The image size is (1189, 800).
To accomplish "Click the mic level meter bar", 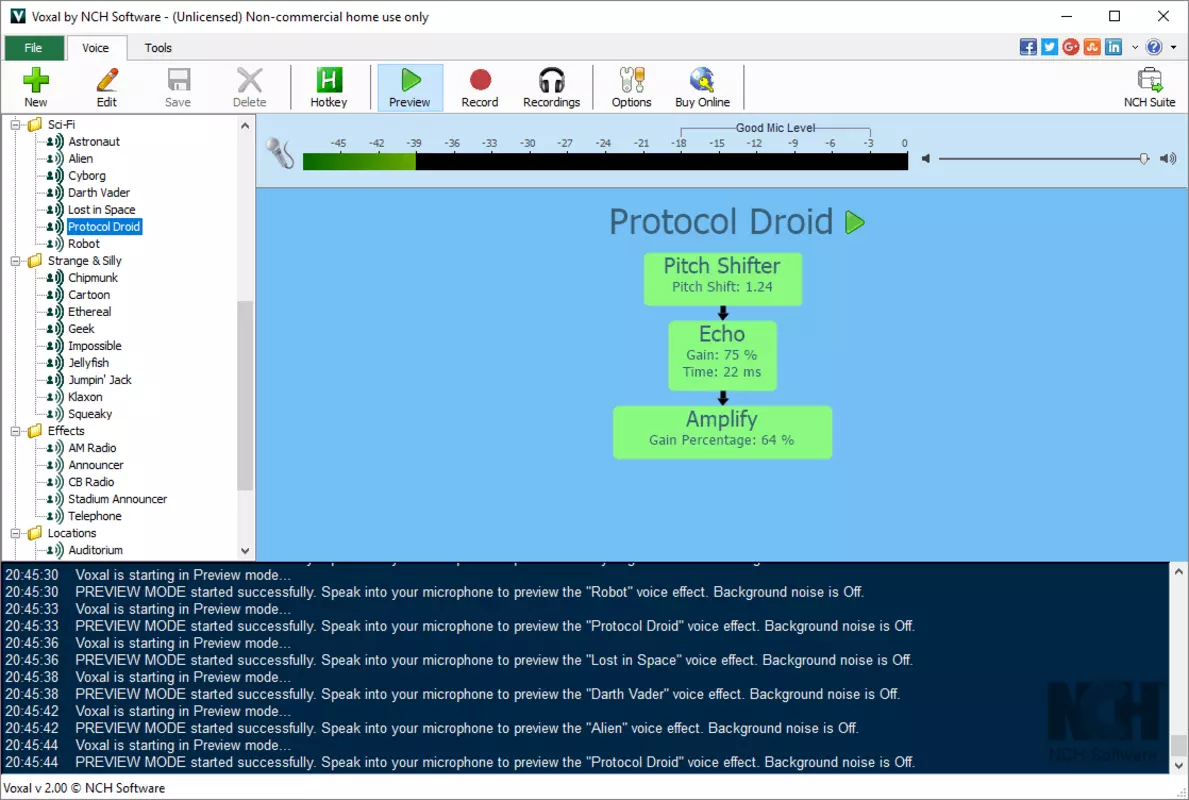I will point(605,162).
